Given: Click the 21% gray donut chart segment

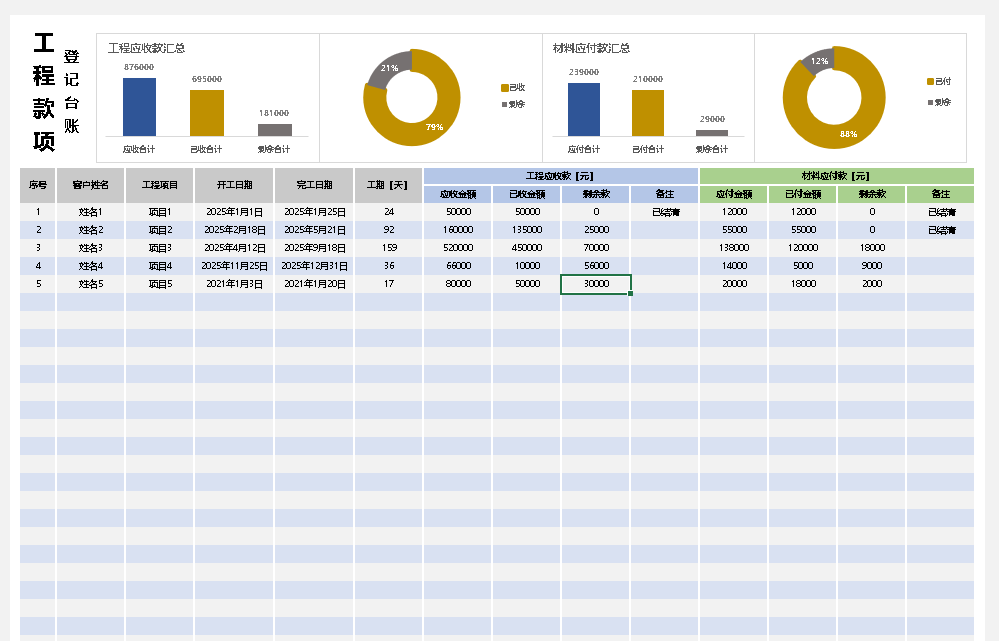Looking at the screenshot, I should click(x=386, y=67).
